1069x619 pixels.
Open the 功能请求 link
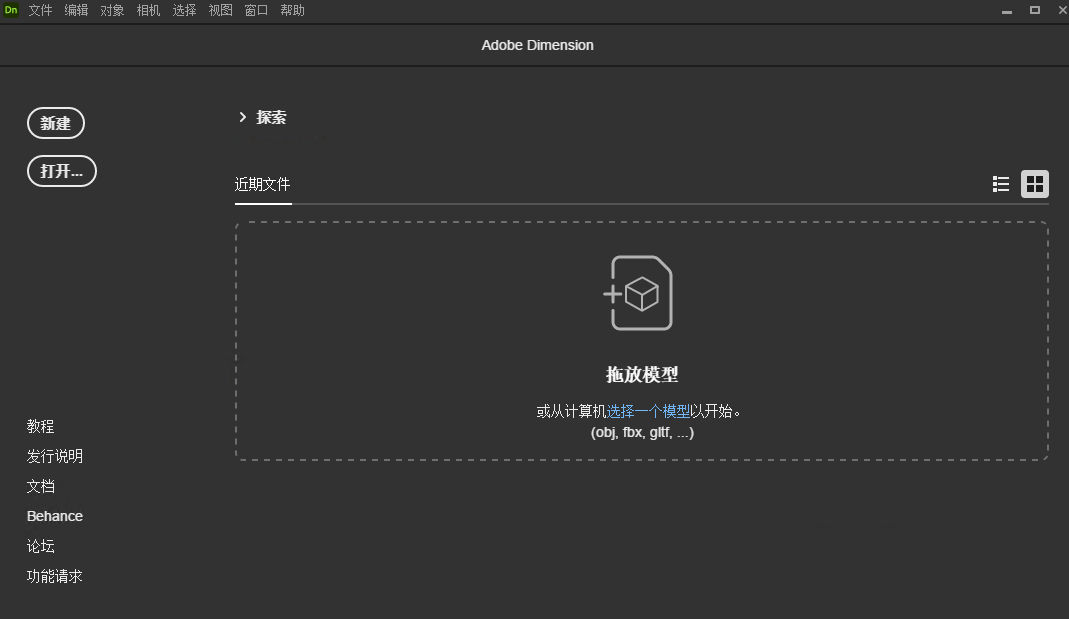pyautogui.click(x=55, y=576)
